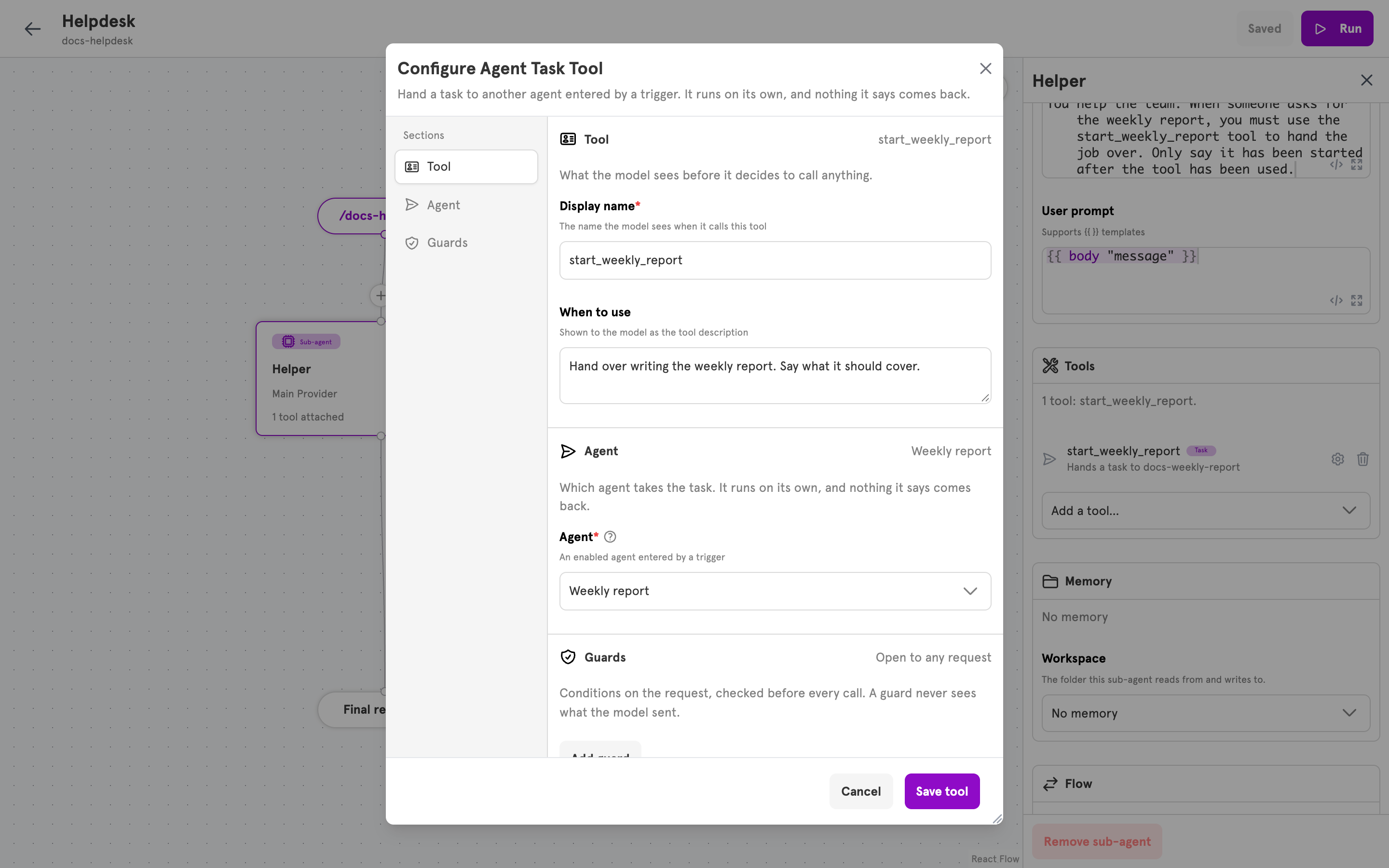Click the Run button
This screenshot has height=868, width=1389.
[x=1337, y=29]
